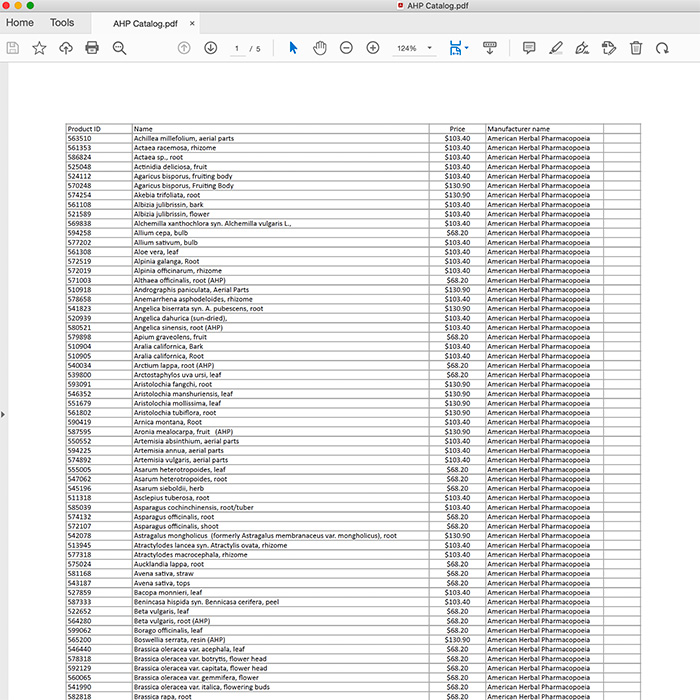The image size is (700, 700).
Task: Click the 'Bacopa monnieri, leaf' entry
Action: tap(168, 592)
